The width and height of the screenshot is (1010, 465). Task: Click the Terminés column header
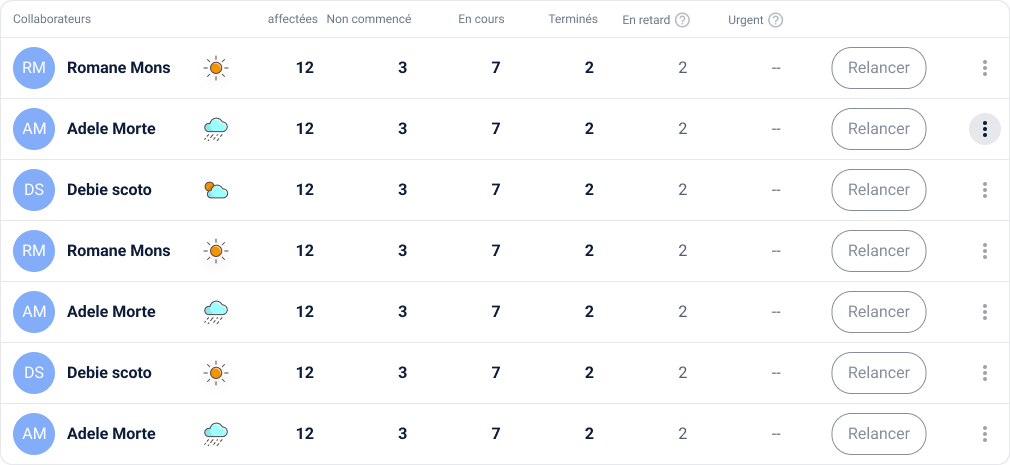point(573,19)
